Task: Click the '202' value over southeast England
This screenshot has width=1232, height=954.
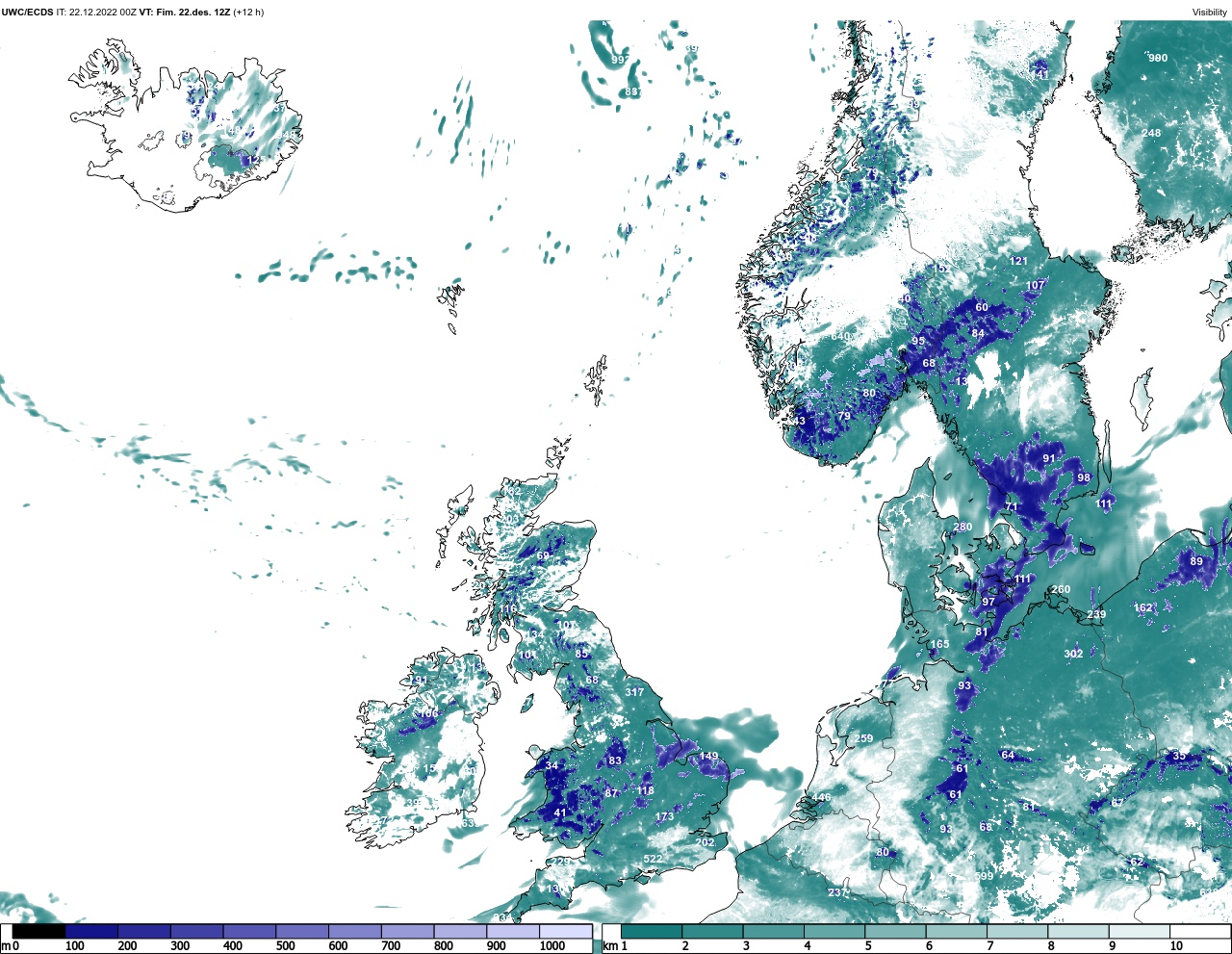Action: pos(706,842)
